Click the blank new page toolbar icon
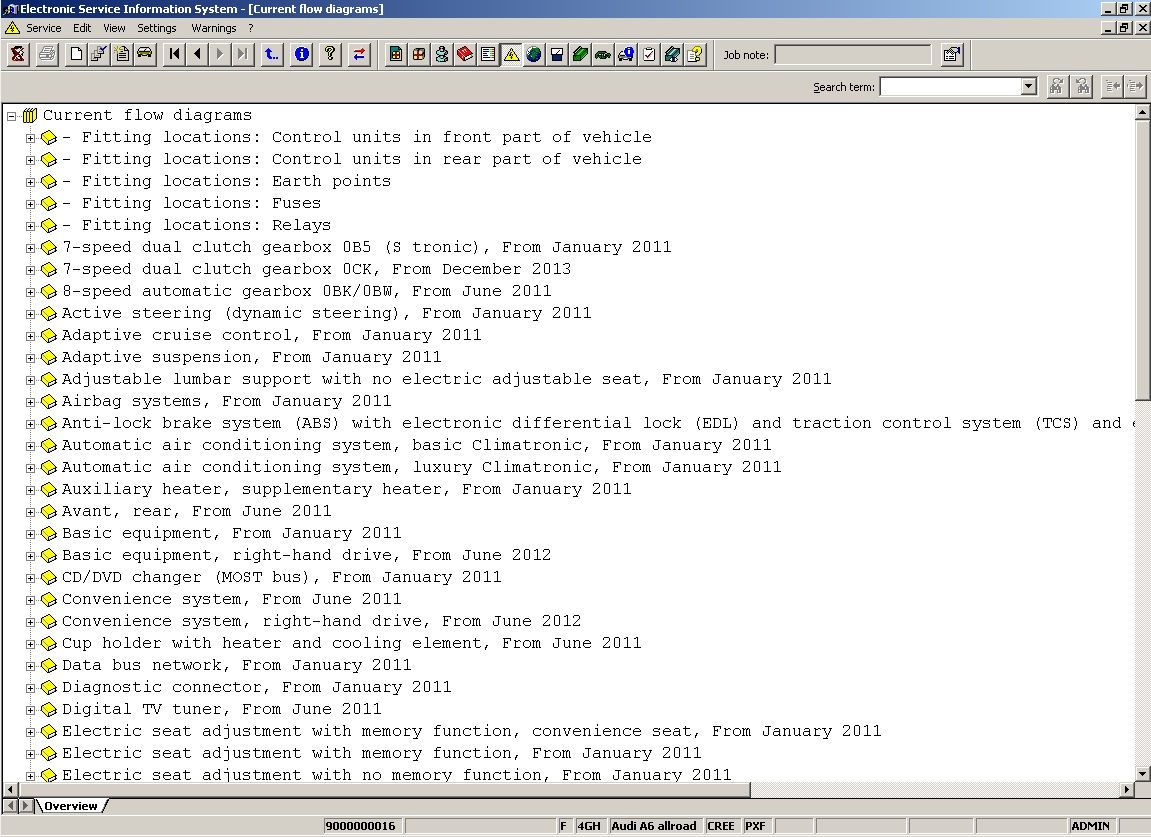 [x=76, y=54]
